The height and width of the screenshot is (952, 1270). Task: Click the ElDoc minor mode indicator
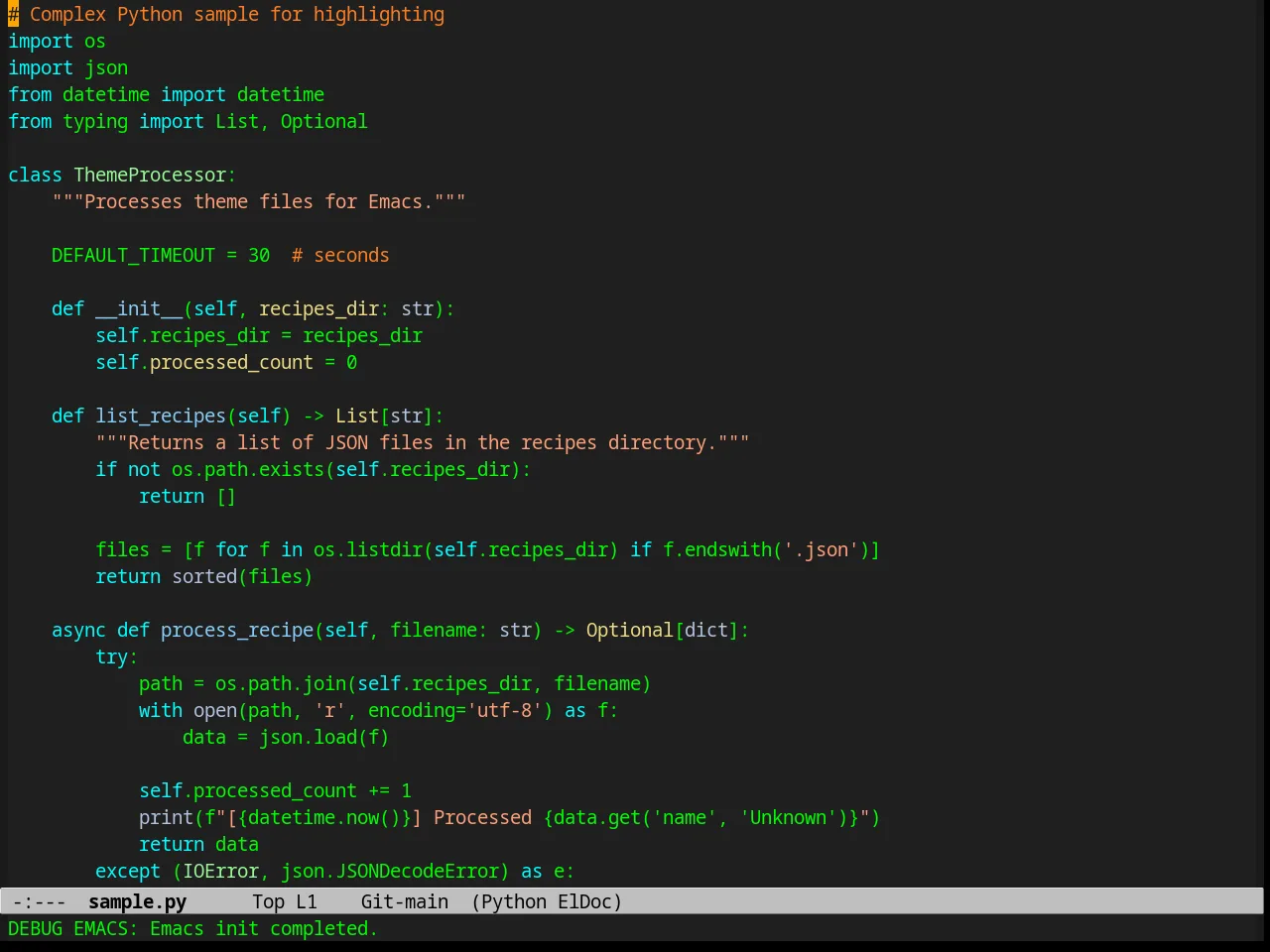point(584,901)
